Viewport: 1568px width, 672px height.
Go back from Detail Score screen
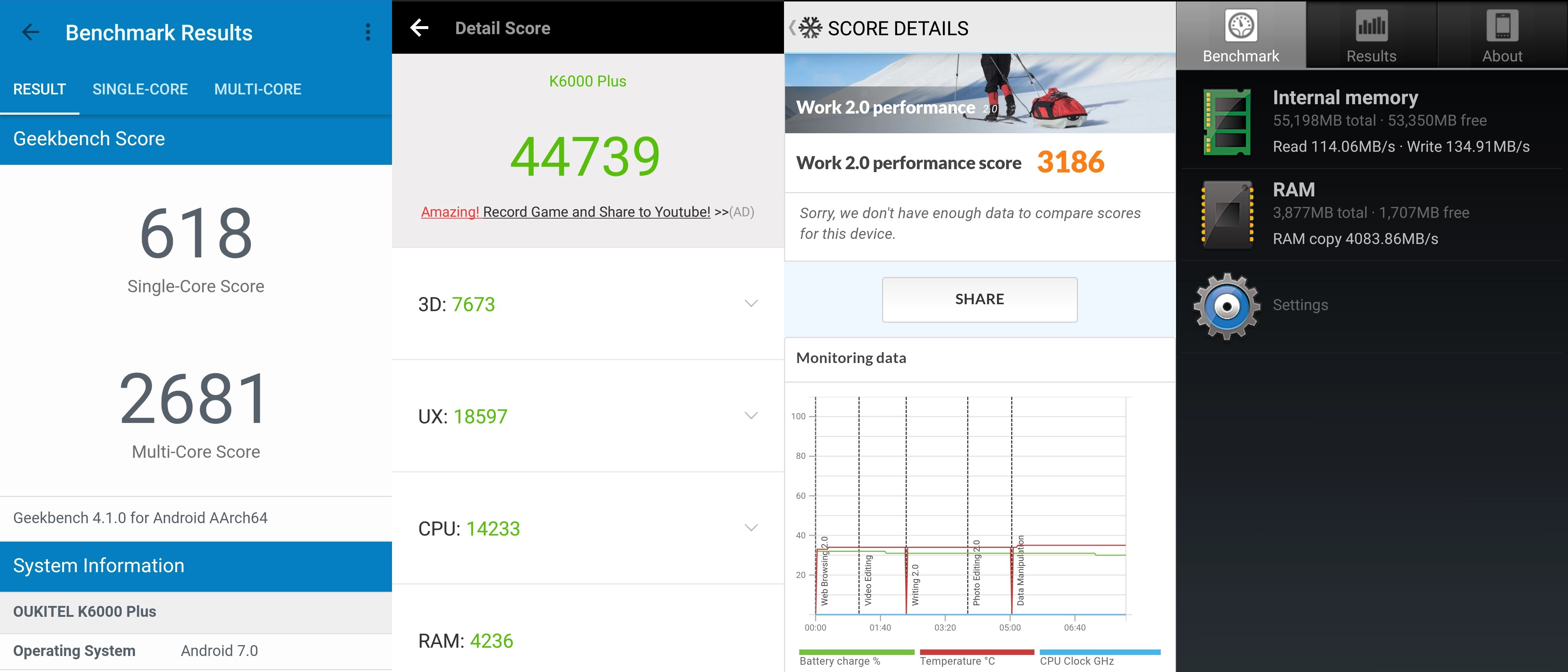tap(419, 27)
